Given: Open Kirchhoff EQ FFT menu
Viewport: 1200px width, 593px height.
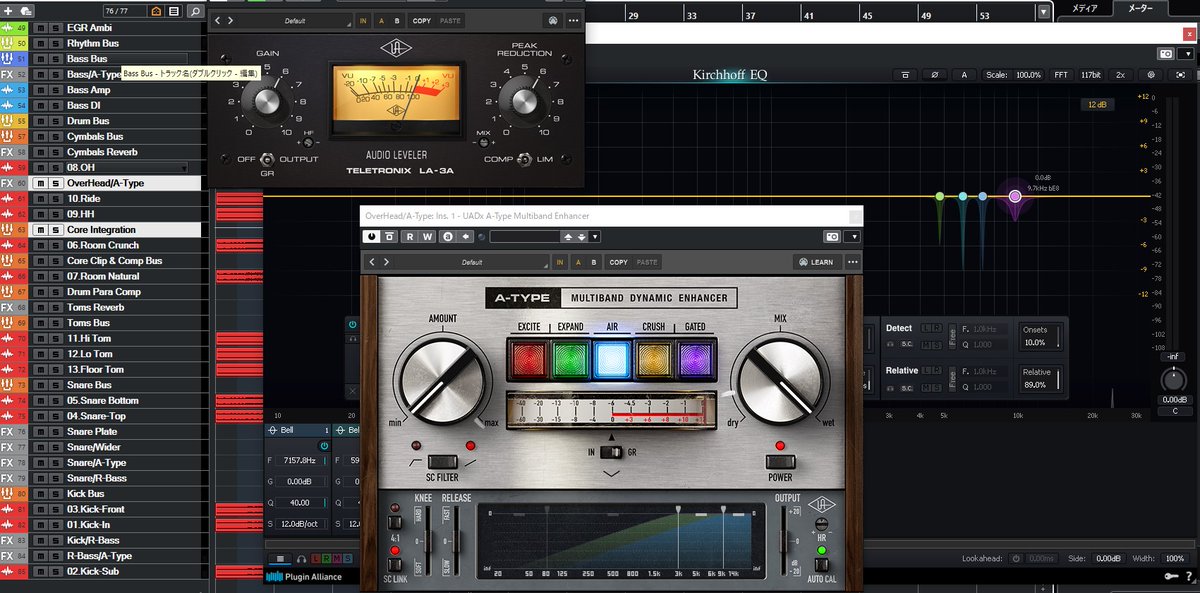Looking at the screenshot, I should pos(1061,75).
